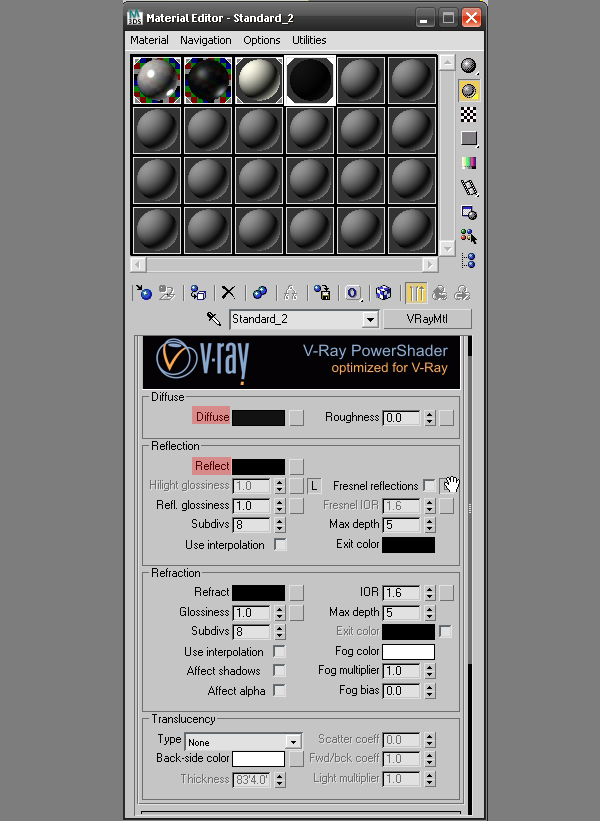The image size is (600, 821).
Task: Toggle the L lock button for glossiness
Action: pos(314,486)
